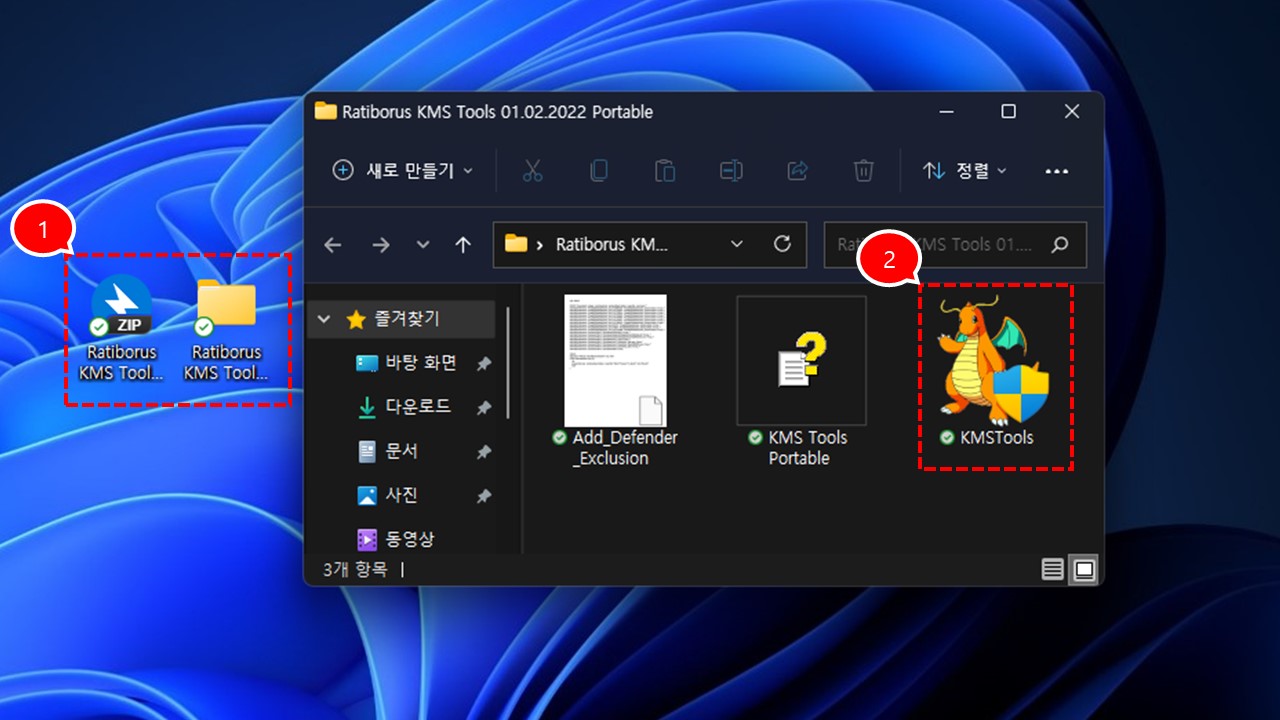Click the breadcrumb chevron before Ratiborus KM...

(x=541, y=244)
